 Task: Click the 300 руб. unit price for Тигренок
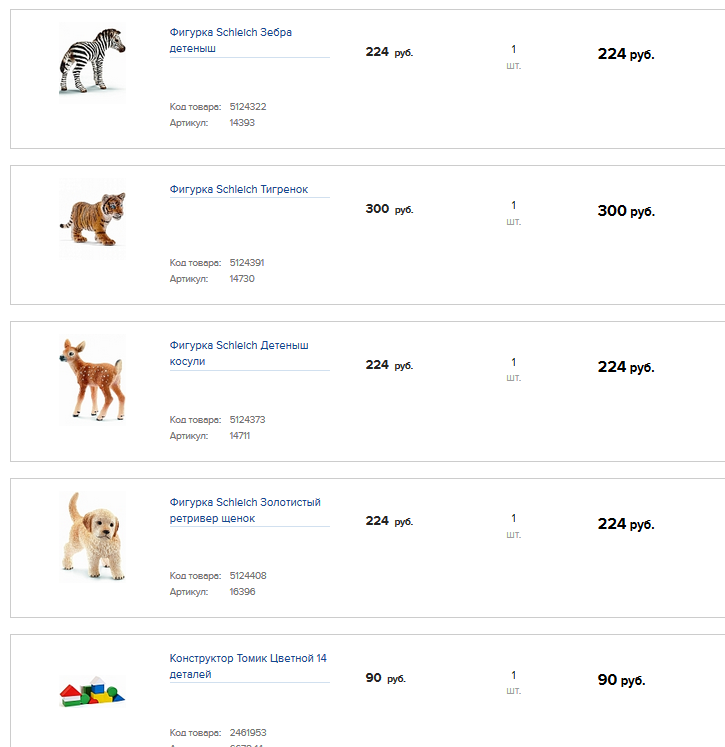point(389,209)
